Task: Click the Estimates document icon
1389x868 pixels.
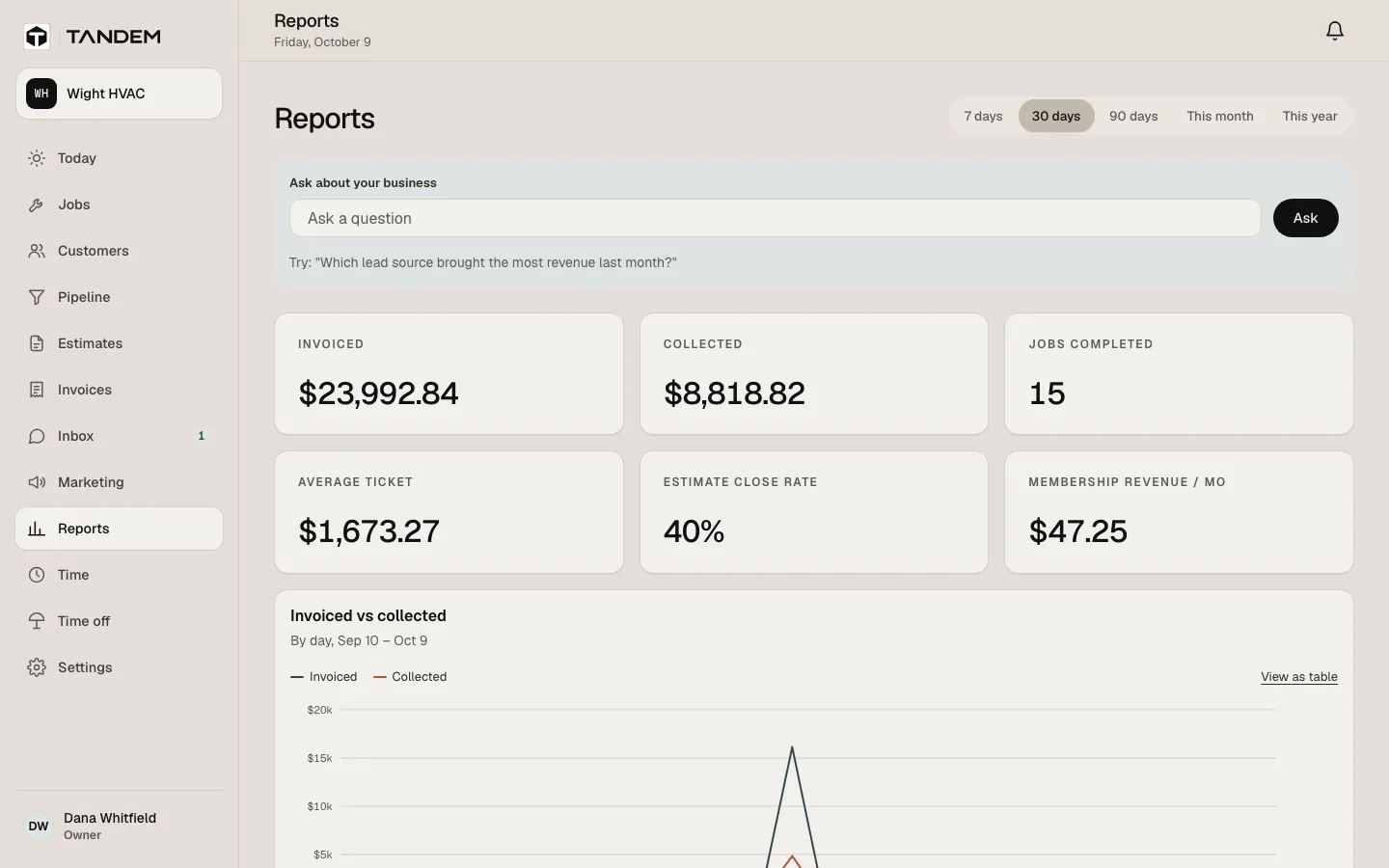Action: point(37,343)
